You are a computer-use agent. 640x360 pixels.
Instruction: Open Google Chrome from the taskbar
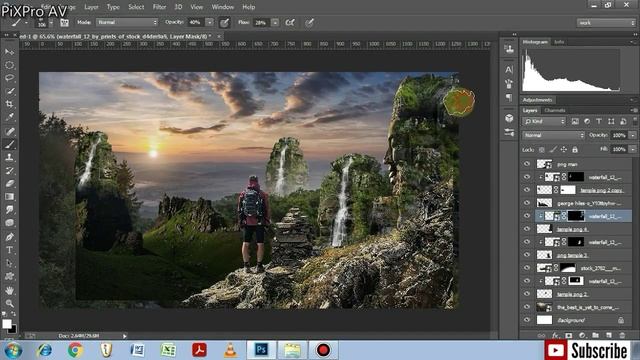(76, 350)
